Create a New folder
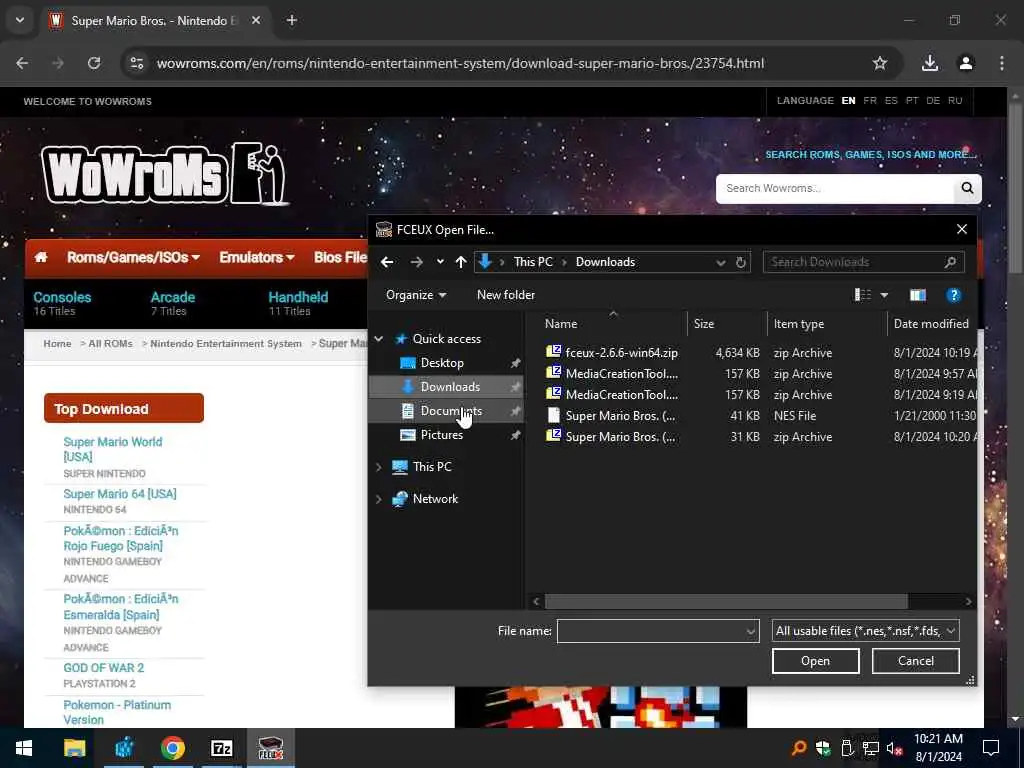Image resolution: width=1024 pixels, height=768 pixels. click(x=506, y=295)
